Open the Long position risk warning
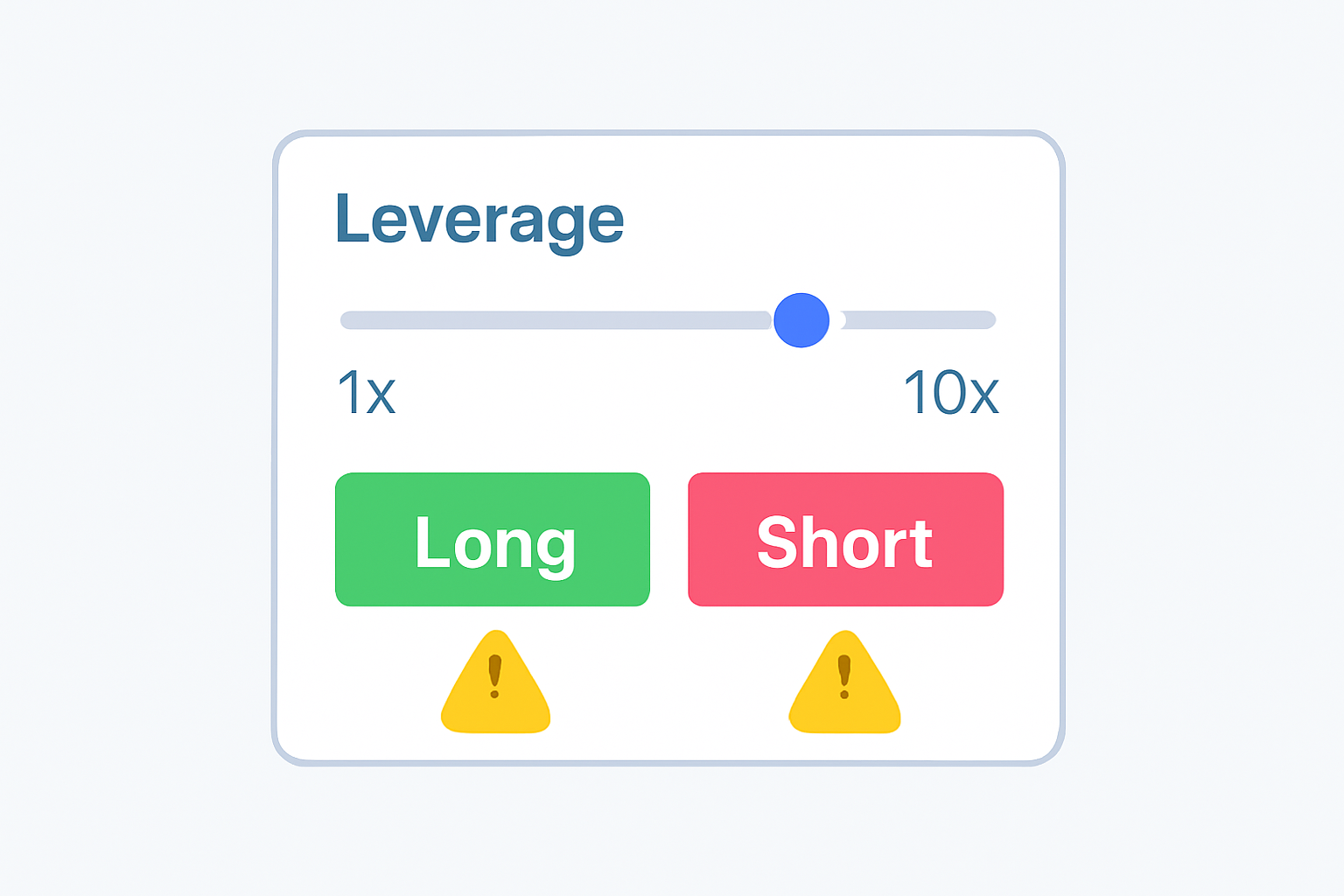The width and height of the screenshot is (1344, 896). 495,691
